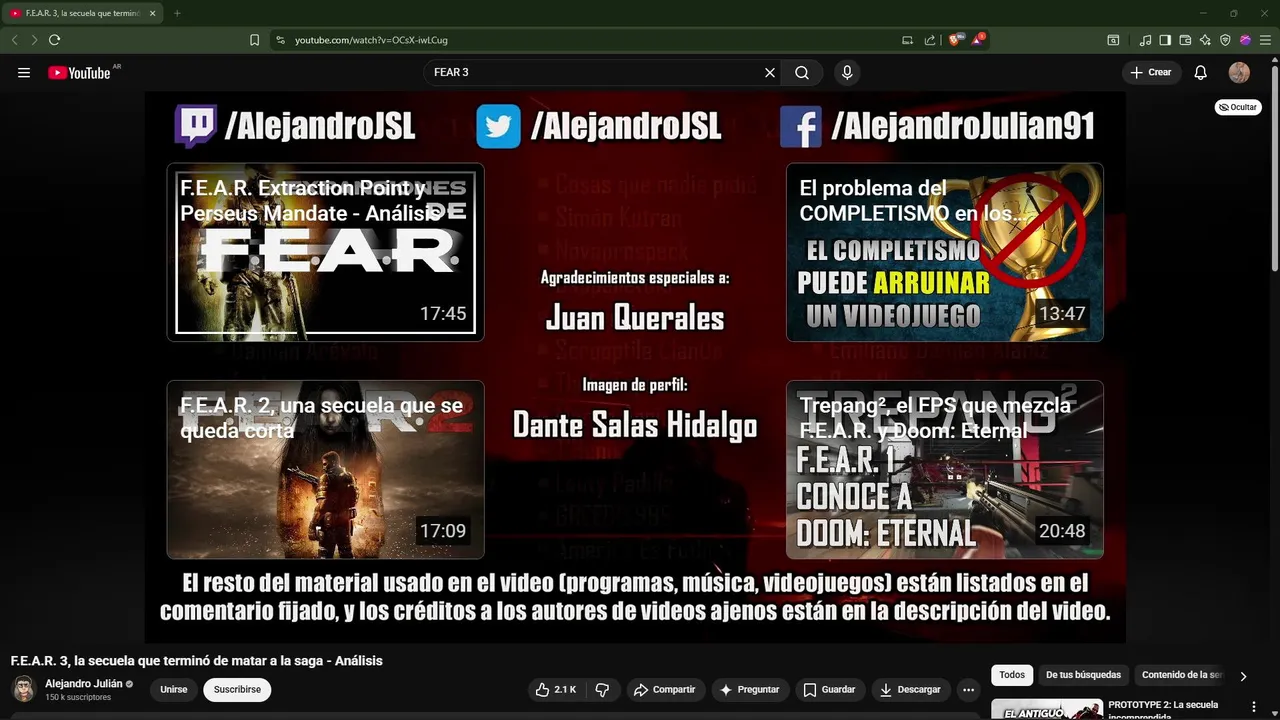Close the F.E.A.R. 3 browser tab

tap(152, 13)
